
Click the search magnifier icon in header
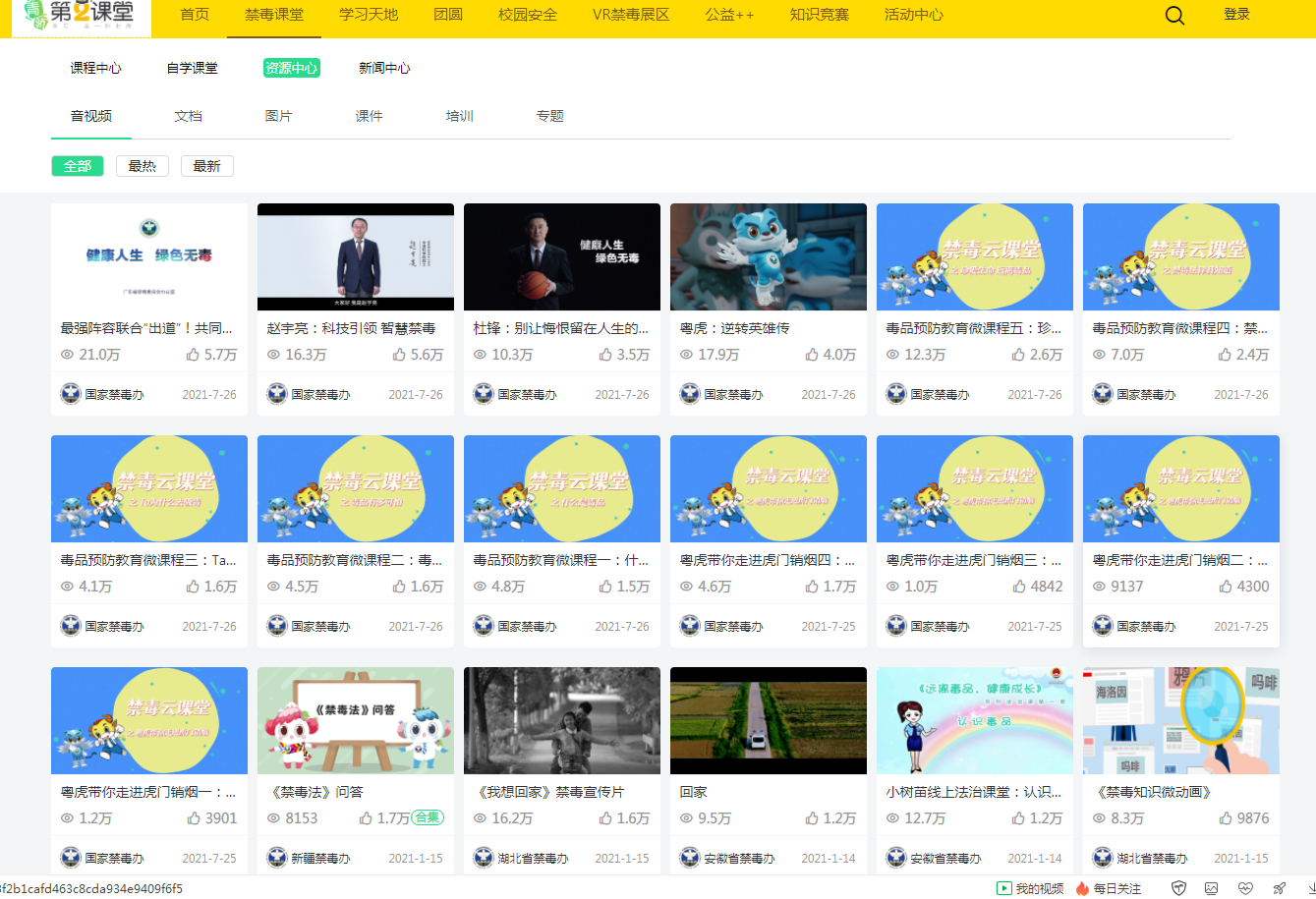(1174, 16)
